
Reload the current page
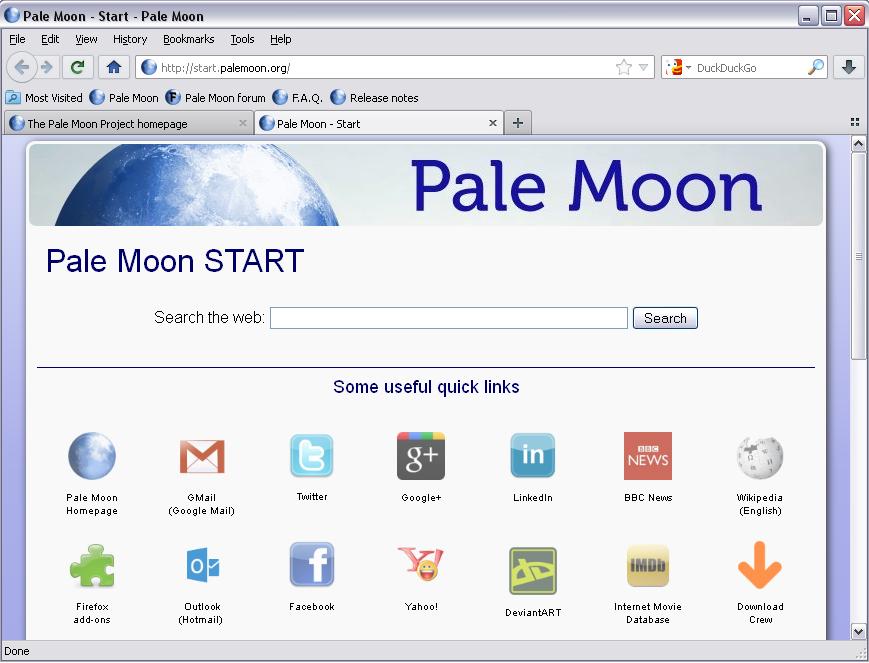[x=78, y=67]
